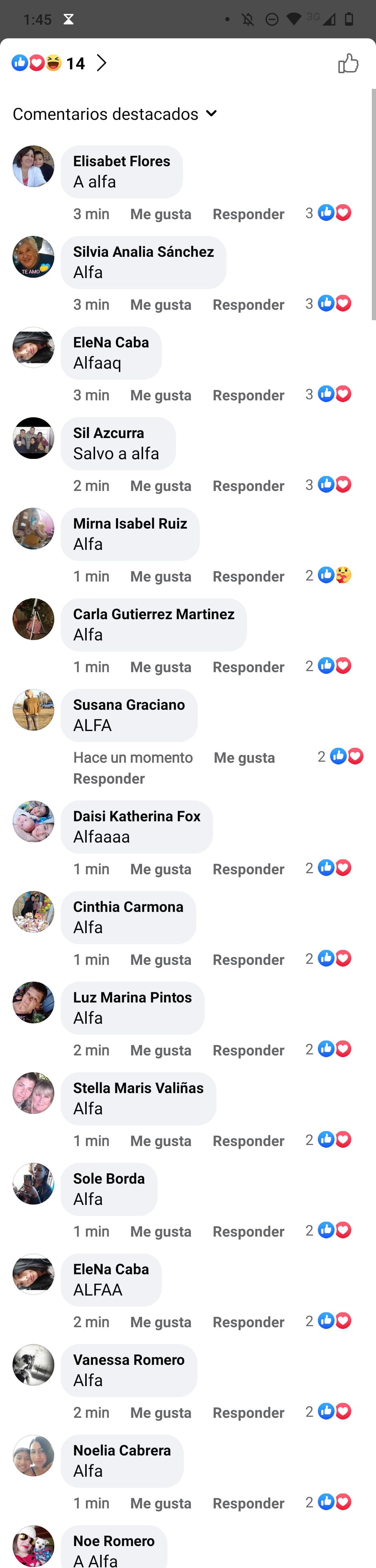Open Daisi Katherina Fox's profile name link
Screen dimensions: 376x1568
(137, 816)
